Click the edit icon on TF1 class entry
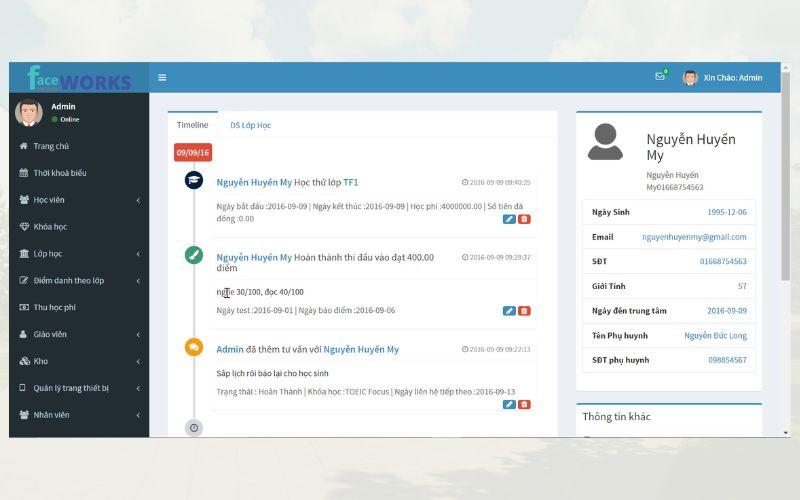 509,219
